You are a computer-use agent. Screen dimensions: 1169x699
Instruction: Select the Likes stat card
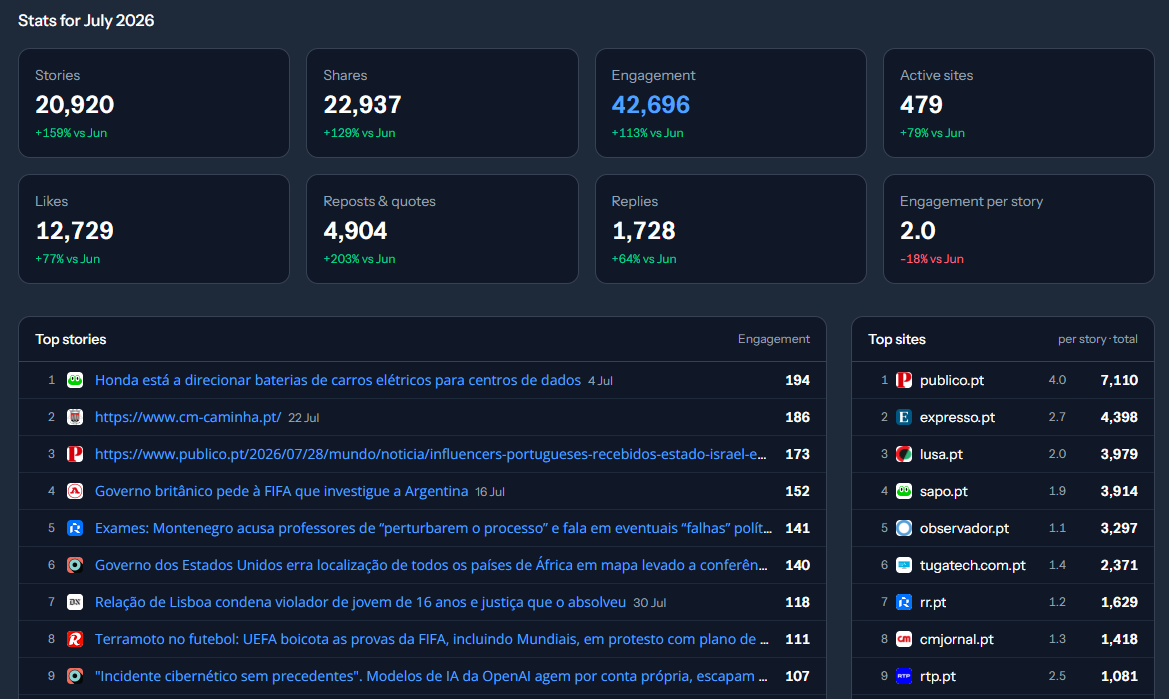pos(154,229)
